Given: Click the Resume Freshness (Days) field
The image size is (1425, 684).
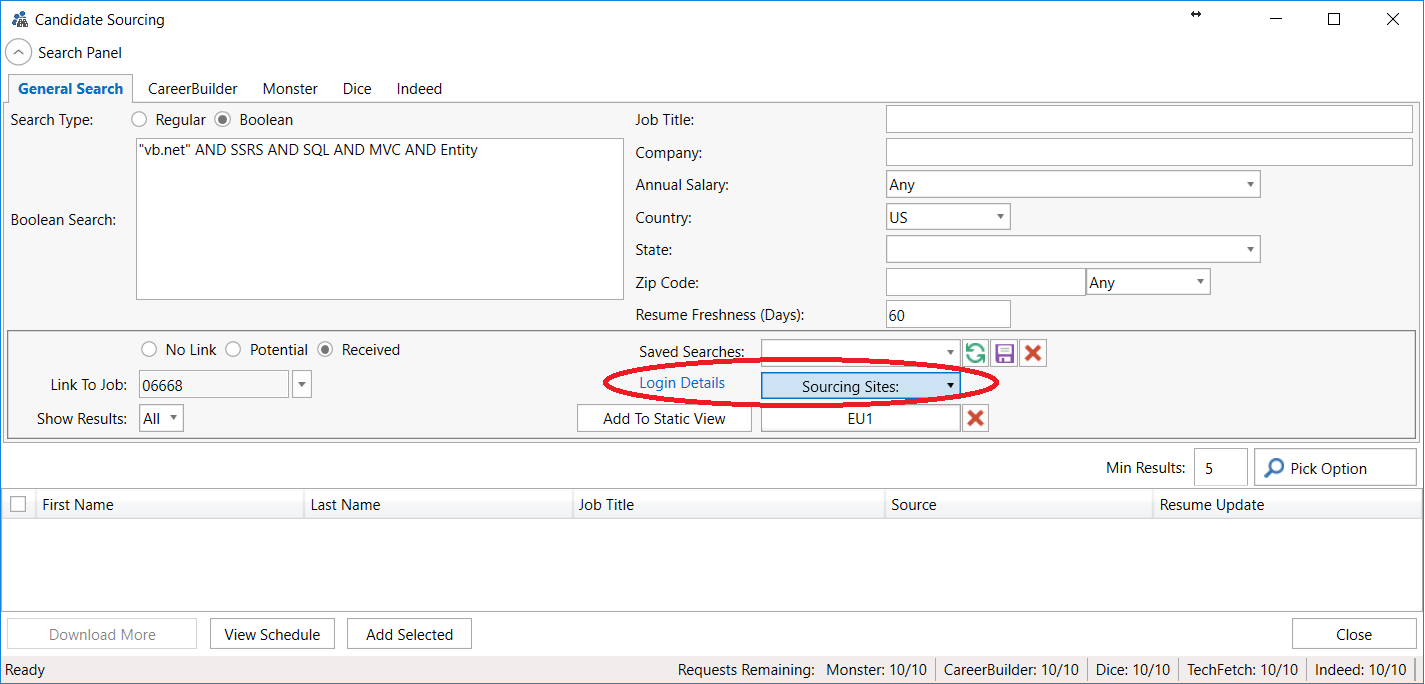Looking at the screenshot, I should click(x=948, y=314).
